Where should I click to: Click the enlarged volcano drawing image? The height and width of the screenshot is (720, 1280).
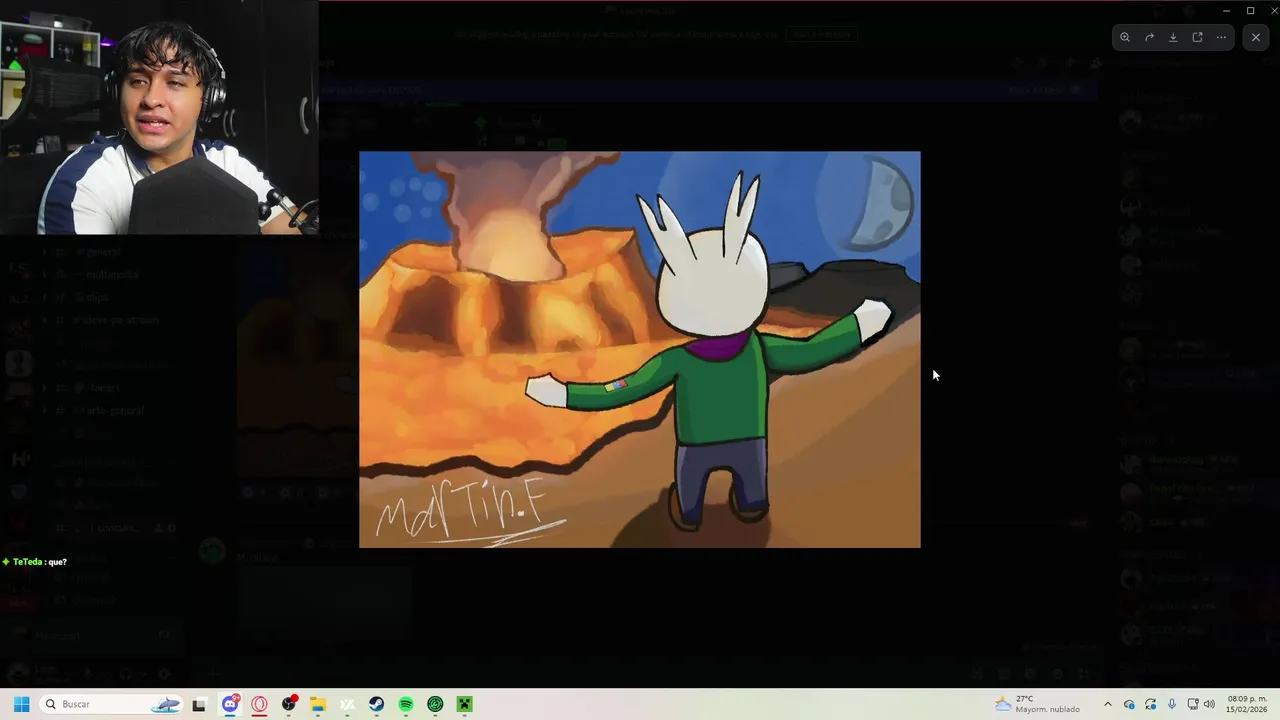pos(640,349)
